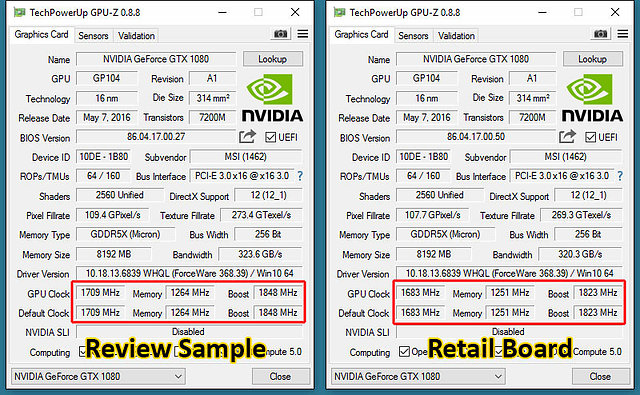Viewport: 640px width, 395px height.
Task: Click BIOS version field 86.04.17.00.27
Action: (x=156, y=137)
